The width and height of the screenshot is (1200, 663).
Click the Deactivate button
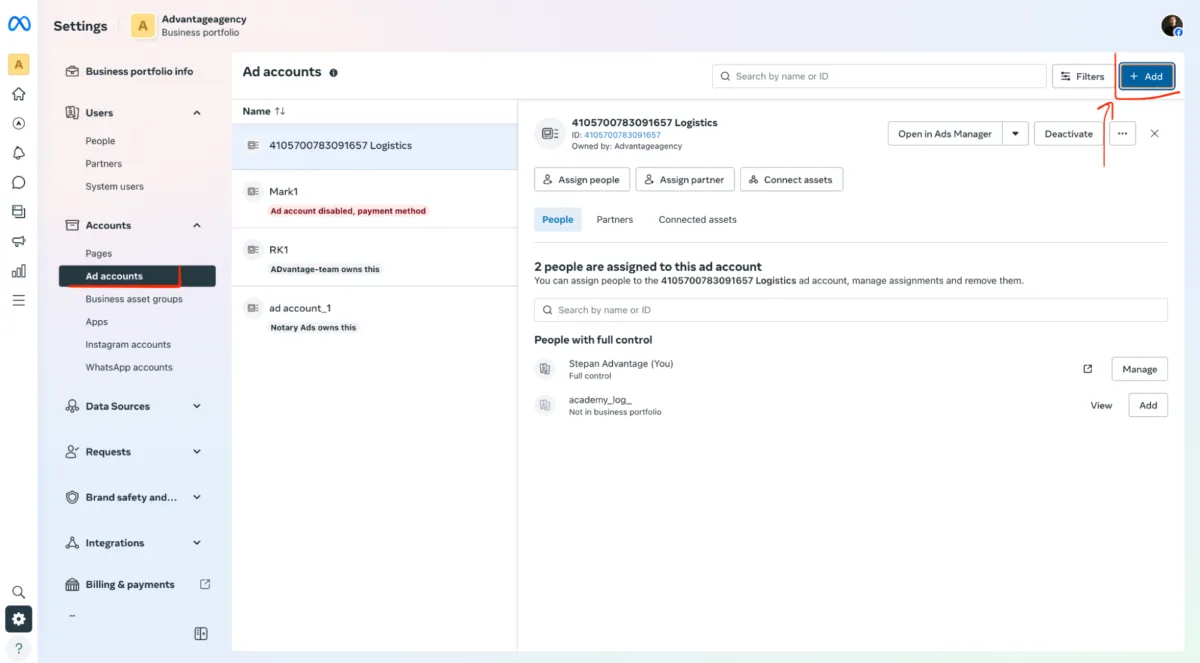(1068, 134)
